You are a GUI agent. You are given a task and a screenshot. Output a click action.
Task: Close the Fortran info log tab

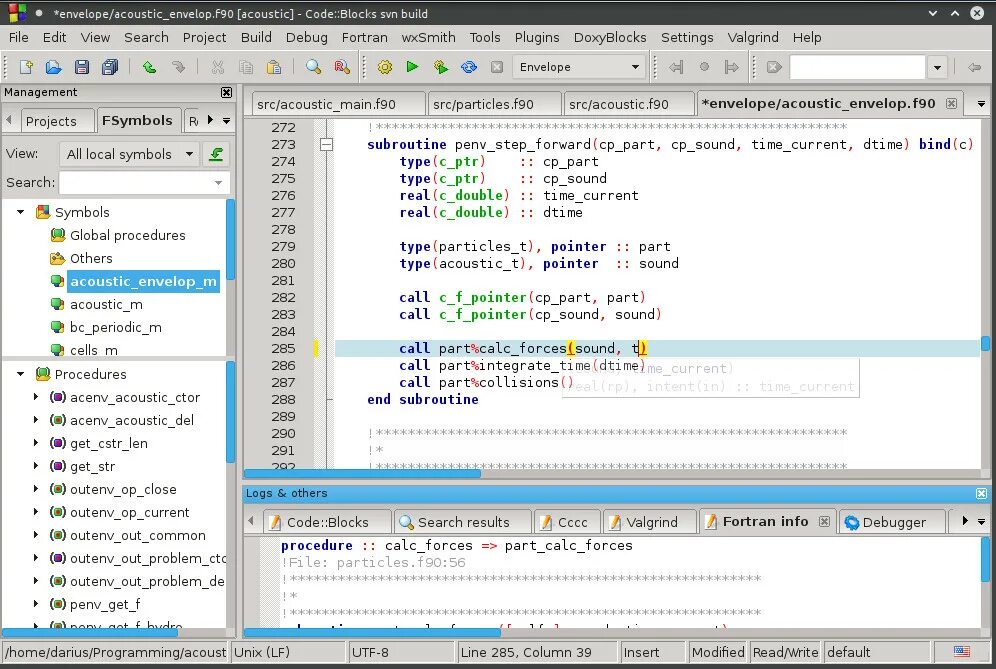pyautogui.click(x=824, y=522)
